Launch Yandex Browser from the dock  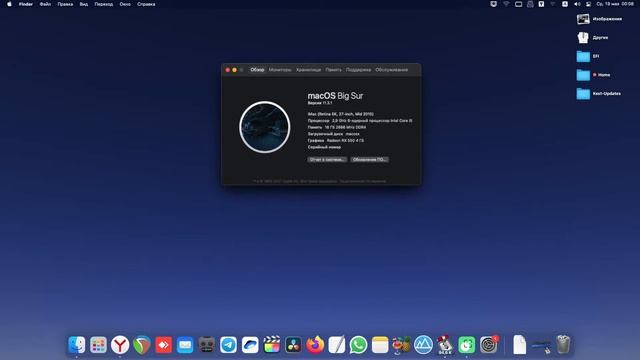[x=120, y=345]
